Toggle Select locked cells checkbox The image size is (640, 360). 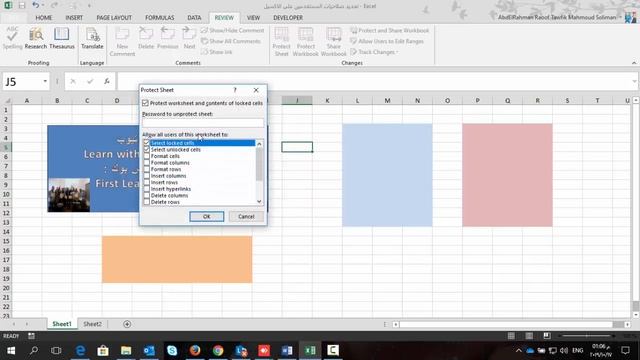[x=147, y=143]
